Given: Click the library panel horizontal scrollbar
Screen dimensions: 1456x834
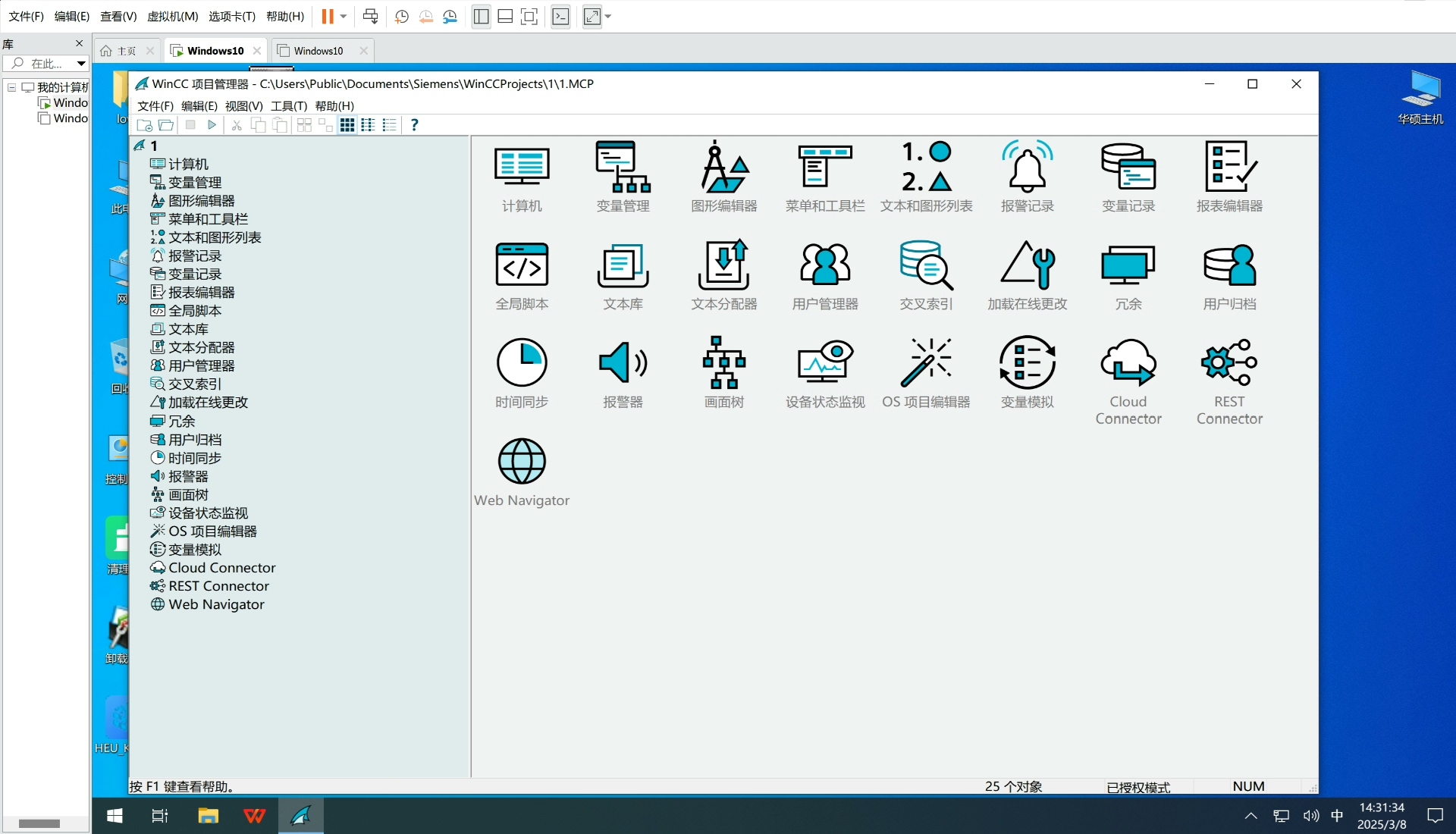Looking at the screenshot, I should click(39, 823).
